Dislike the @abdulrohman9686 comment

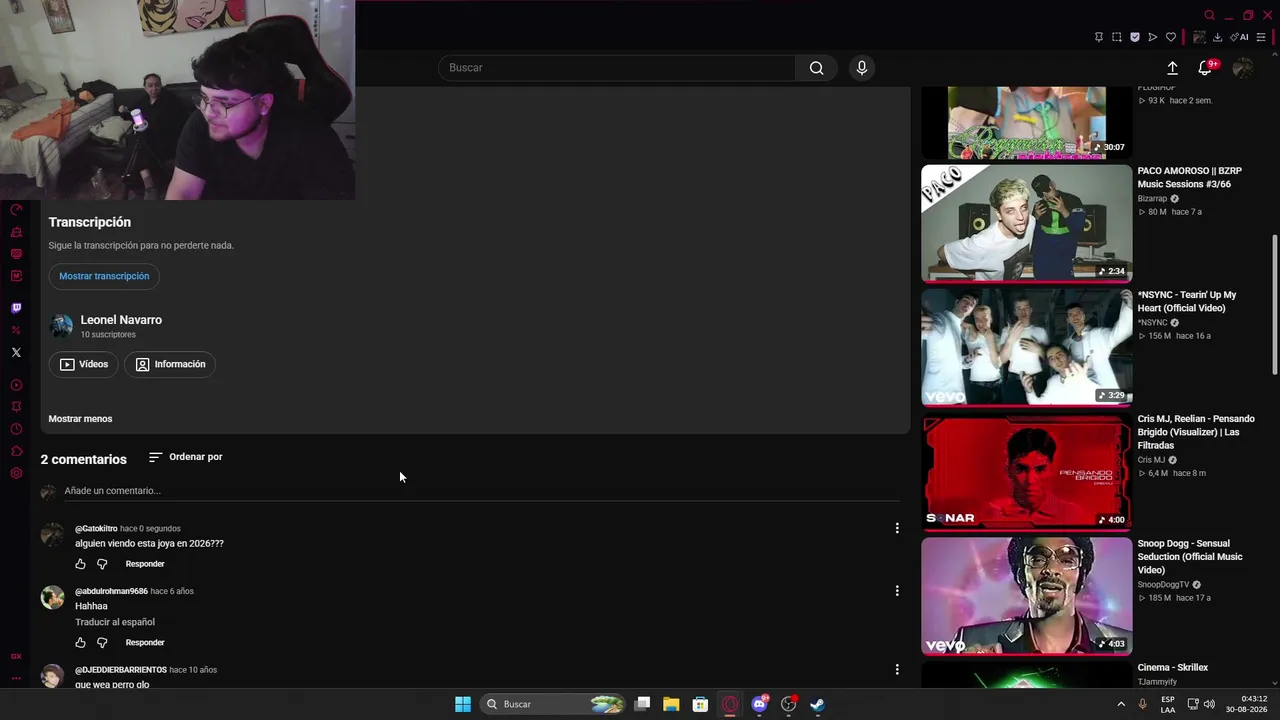(102, 643)
